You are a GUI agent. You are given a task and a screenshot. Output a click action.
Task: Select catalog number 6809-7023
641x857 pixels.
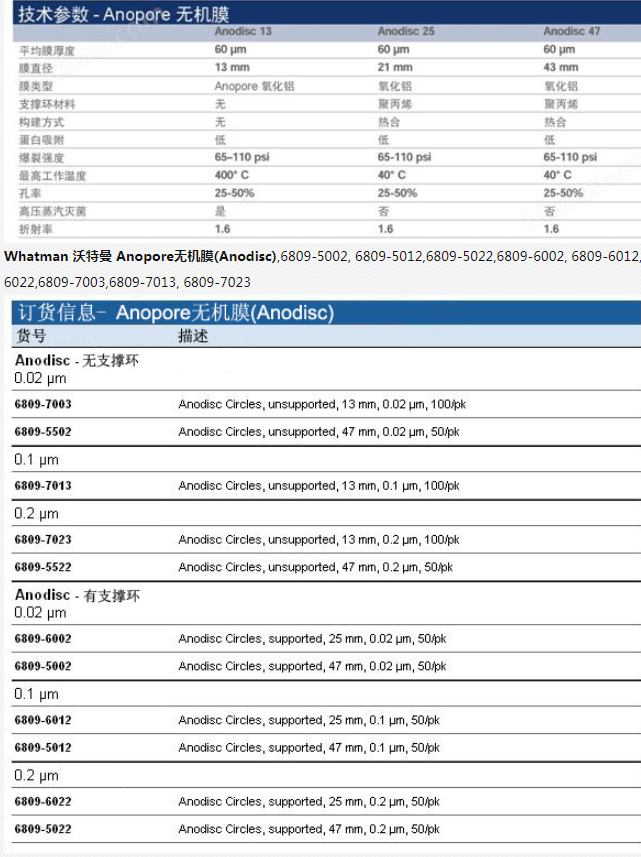coord(43,539)
